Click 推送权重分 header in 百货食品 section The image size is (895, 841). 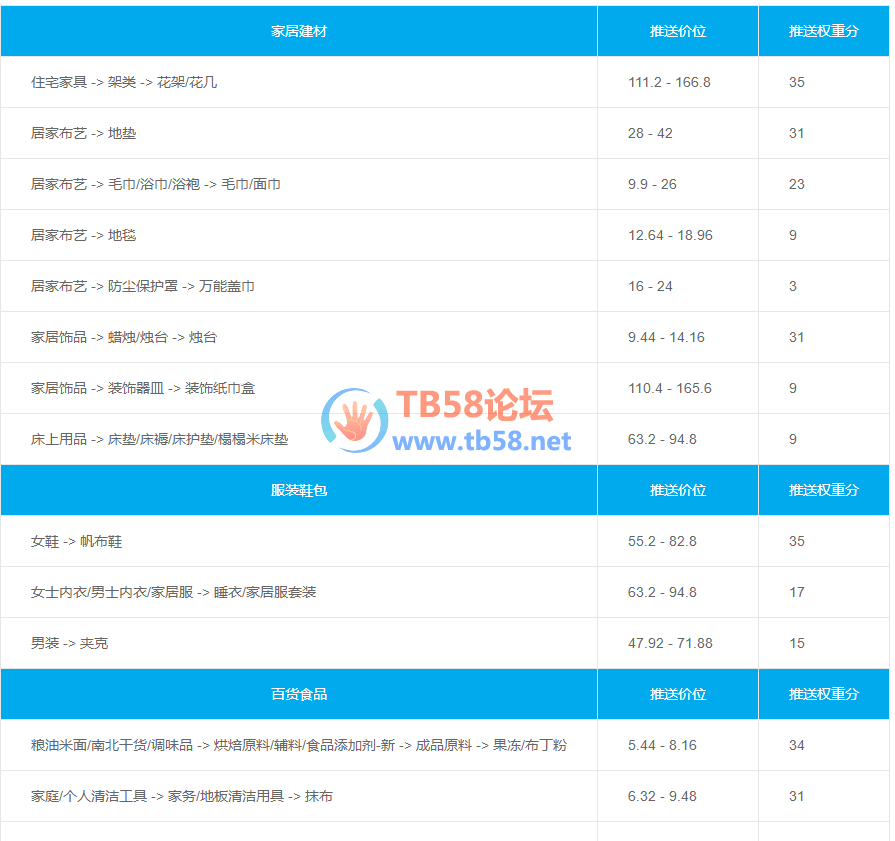click(823, 694)
